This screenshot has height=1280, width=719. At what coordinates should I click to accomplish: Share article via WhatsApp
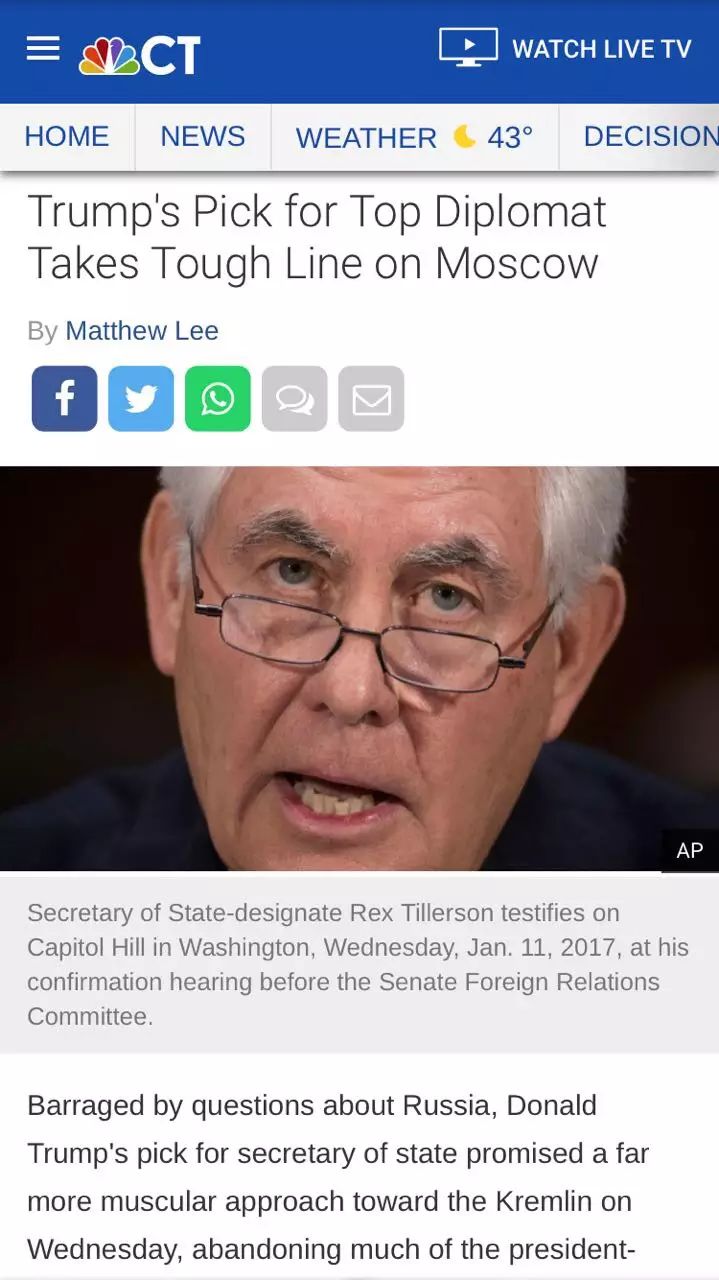pyautogui.click(x=218, y=398)
